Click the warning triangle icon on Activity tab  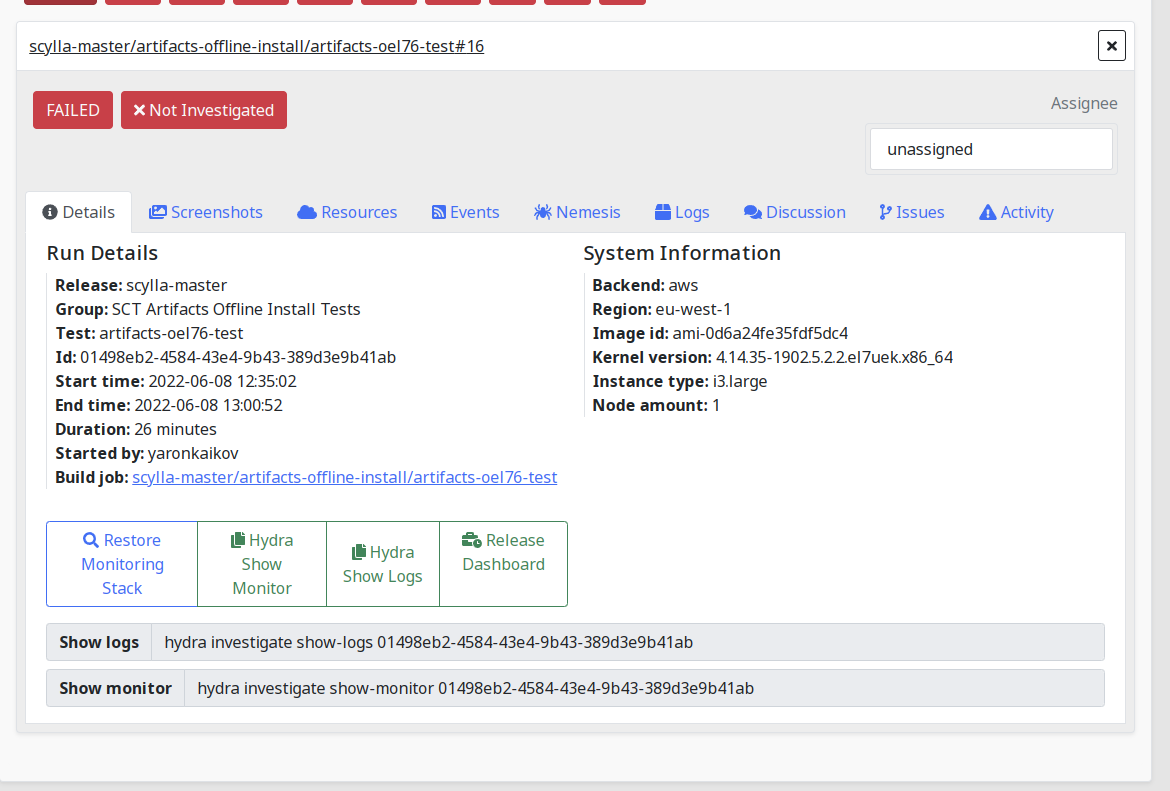click(x=987, y=212)
